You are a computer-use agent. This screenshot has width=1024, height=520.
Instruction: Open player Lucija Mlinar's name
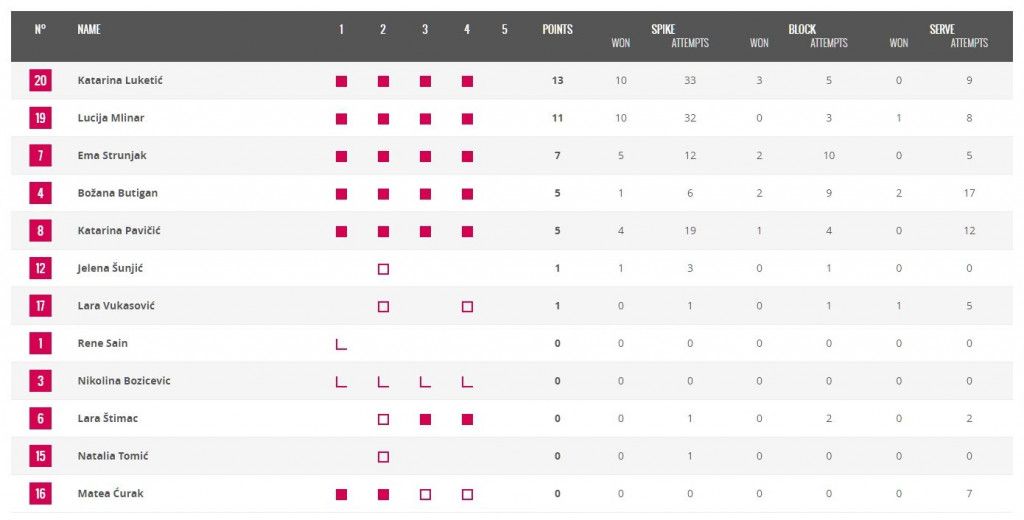tap(111, 118)
